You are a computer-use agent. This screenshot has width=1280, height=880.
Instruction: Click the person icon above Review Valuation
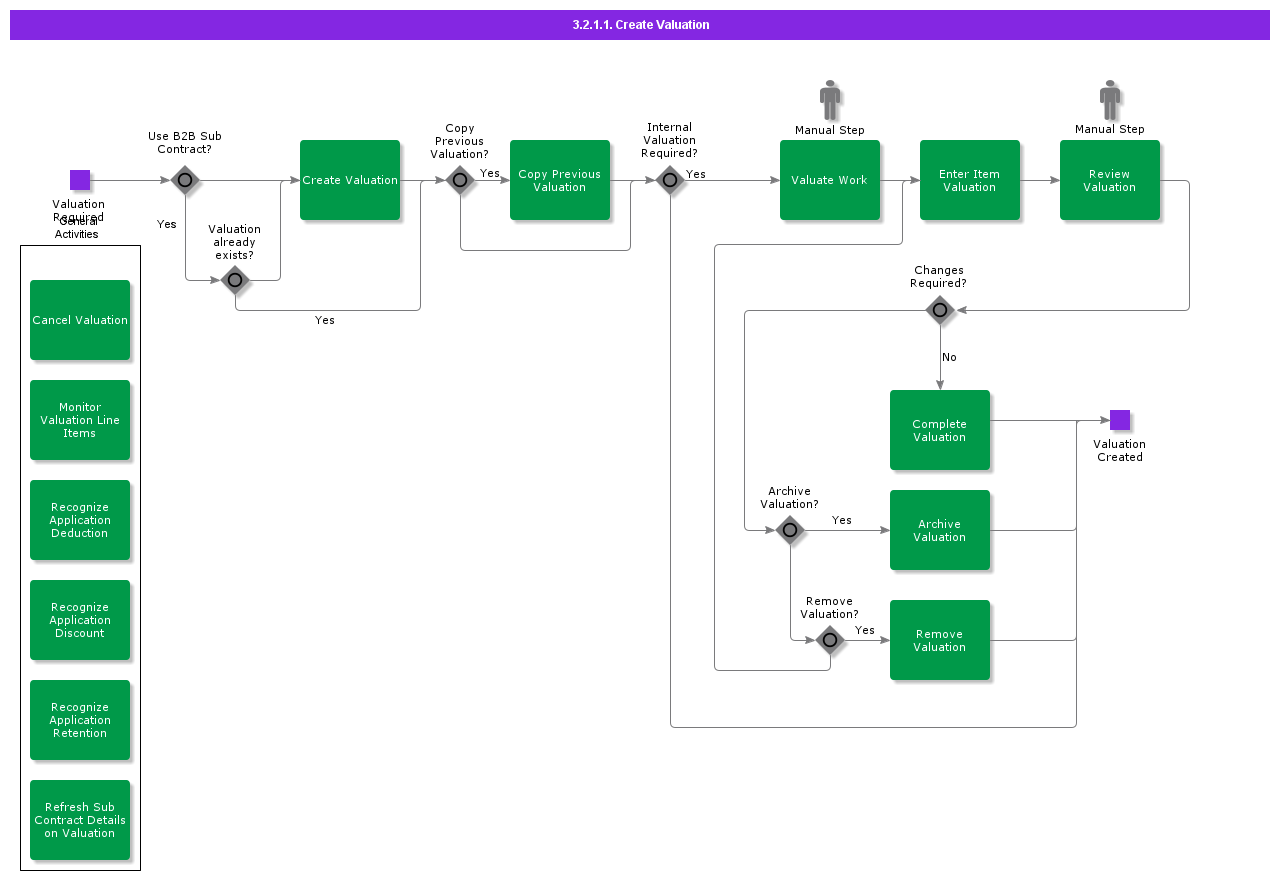(1110, 100)
